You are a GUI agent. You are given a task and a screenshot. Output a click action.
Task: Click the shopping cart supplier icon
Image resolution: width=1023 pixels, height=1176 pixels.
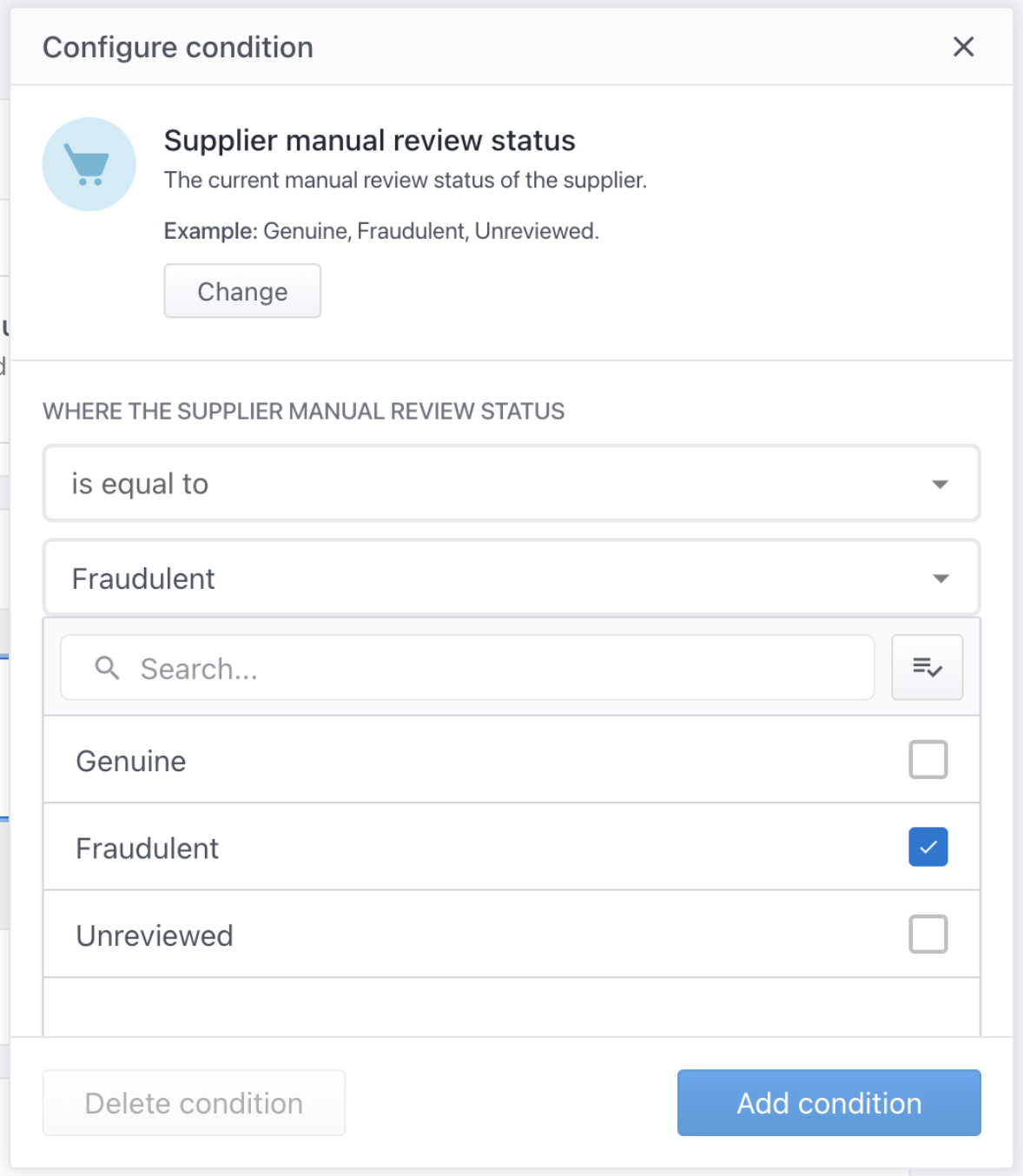coord(89,164)
